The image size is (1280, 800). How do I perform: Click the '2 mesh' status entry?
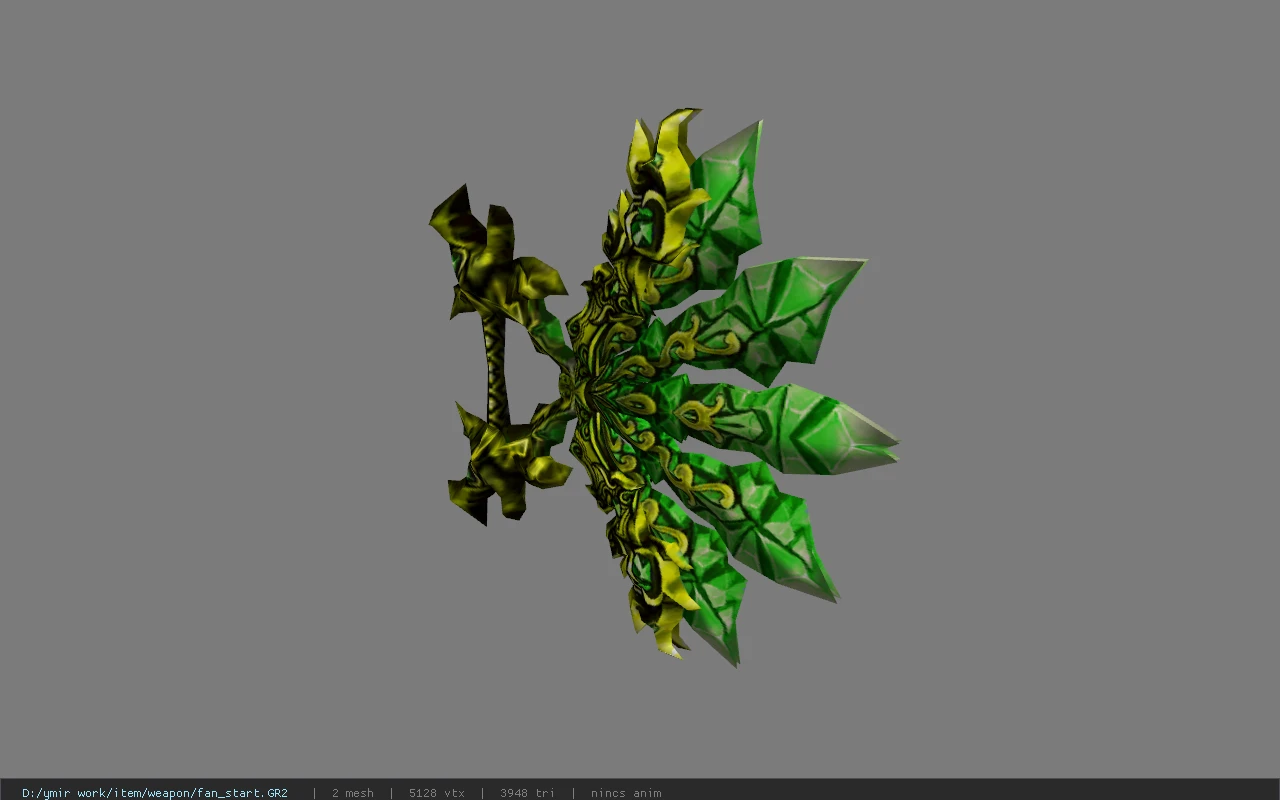click(x=352, y=793)
